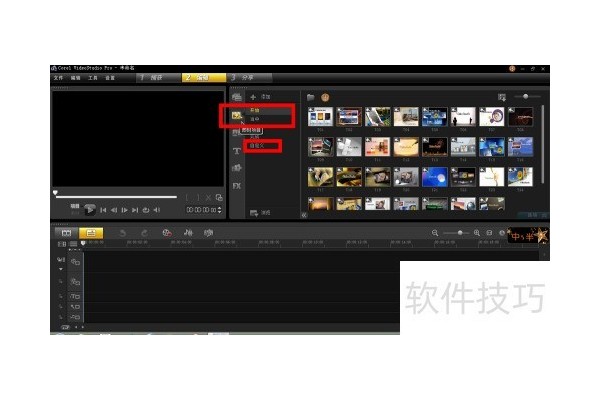Screen dimensions: 600x400
Task: Toggle the video track button
Action: click(x=75, y=262)
